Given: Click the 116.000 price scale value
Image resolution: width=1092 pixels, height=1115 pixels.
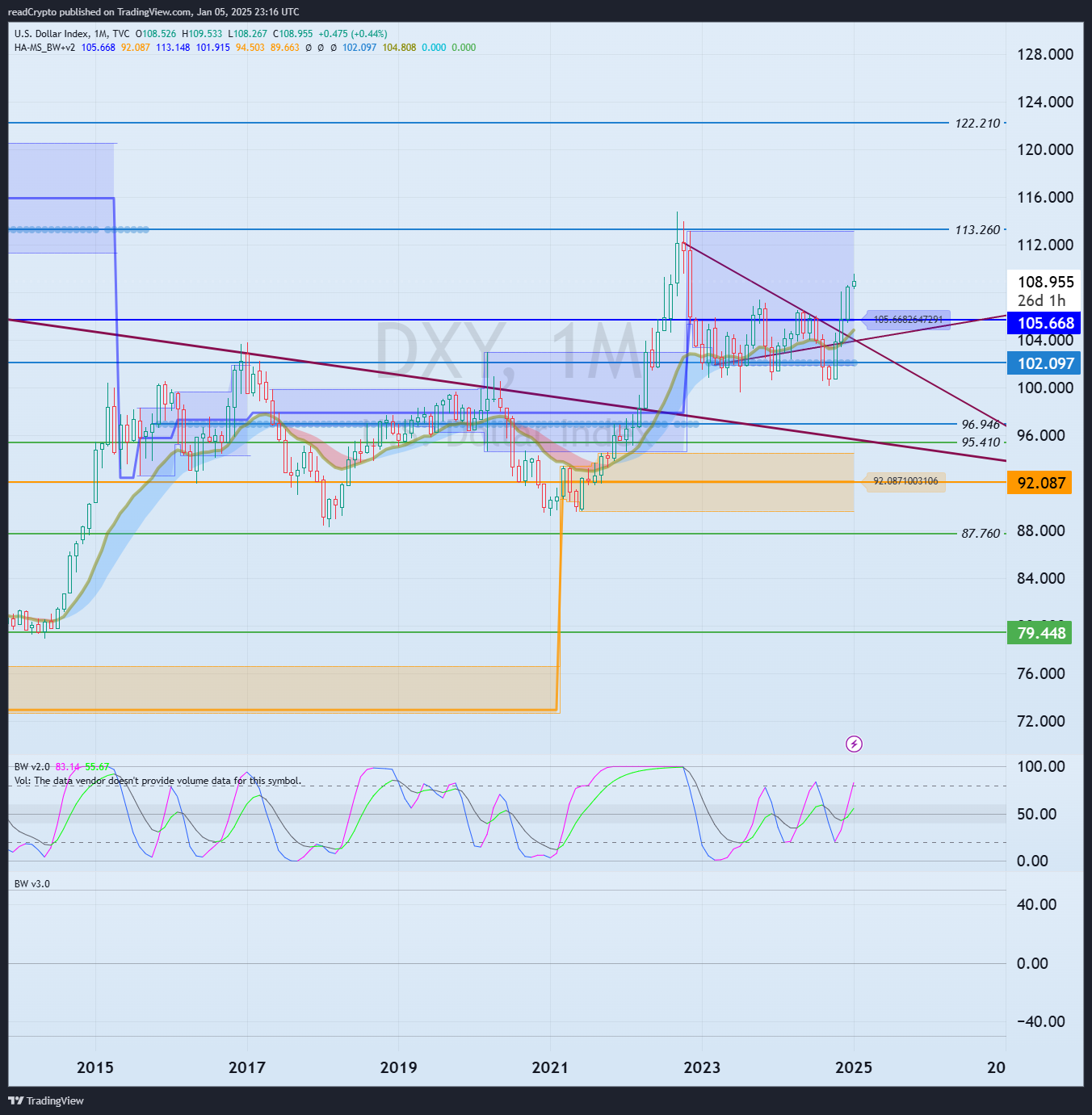Looking at the screenshot, I should (x=1045, y=198).
